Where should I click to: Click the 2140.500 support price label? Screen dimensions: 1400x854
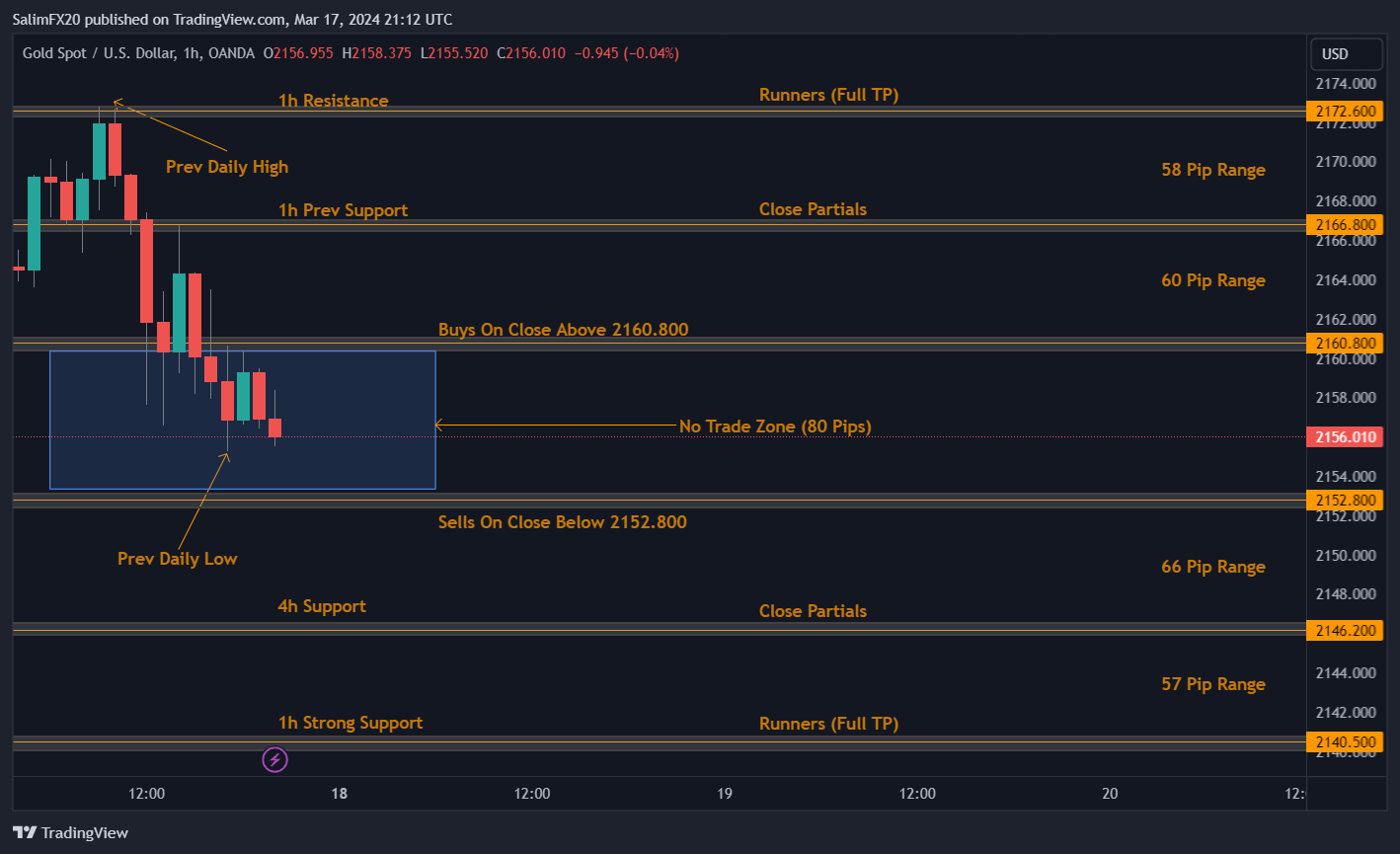tap(1345, 740)
